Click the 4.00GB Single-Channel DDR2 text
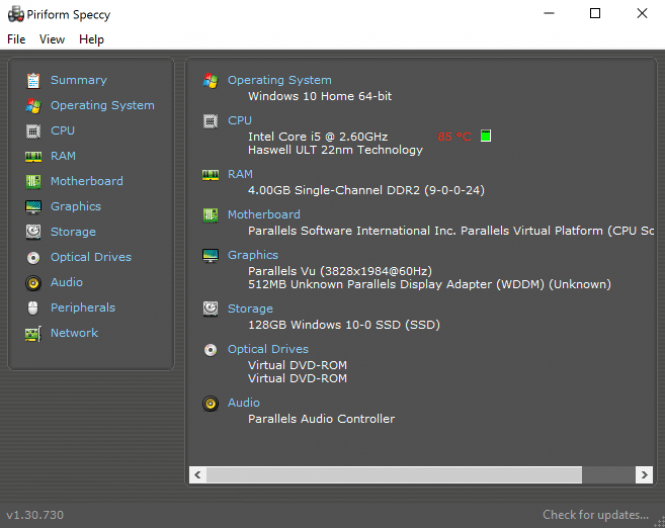 click(366, 190)
